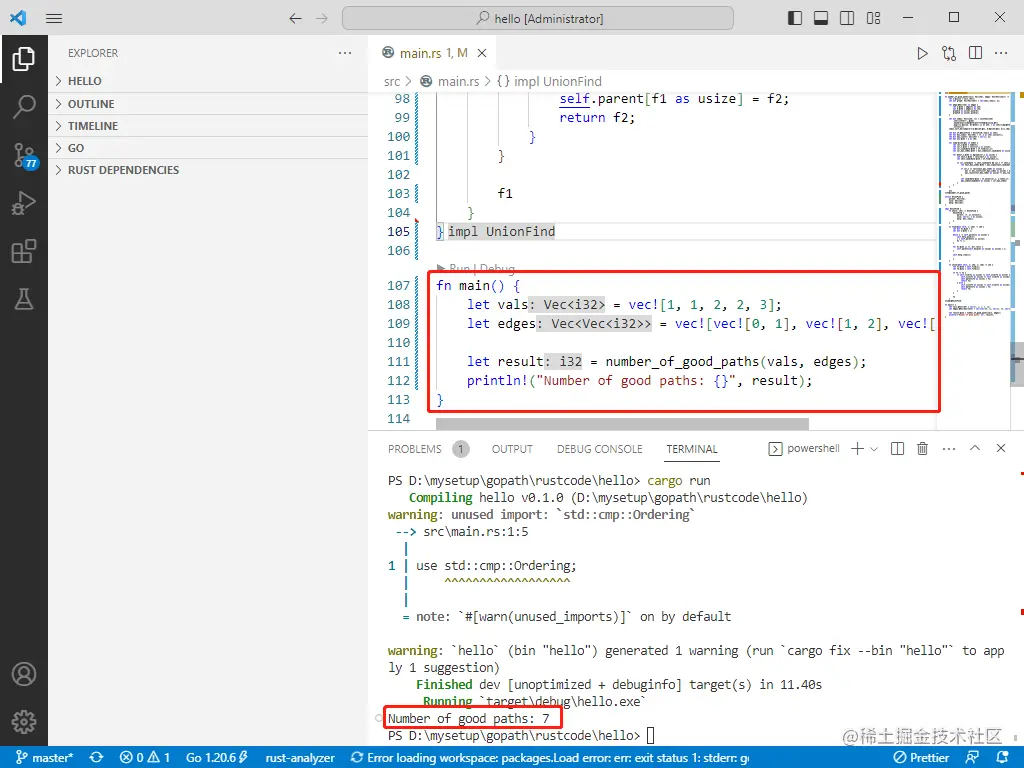Open Explorer views and more actions ellipsis

point(345,53)
